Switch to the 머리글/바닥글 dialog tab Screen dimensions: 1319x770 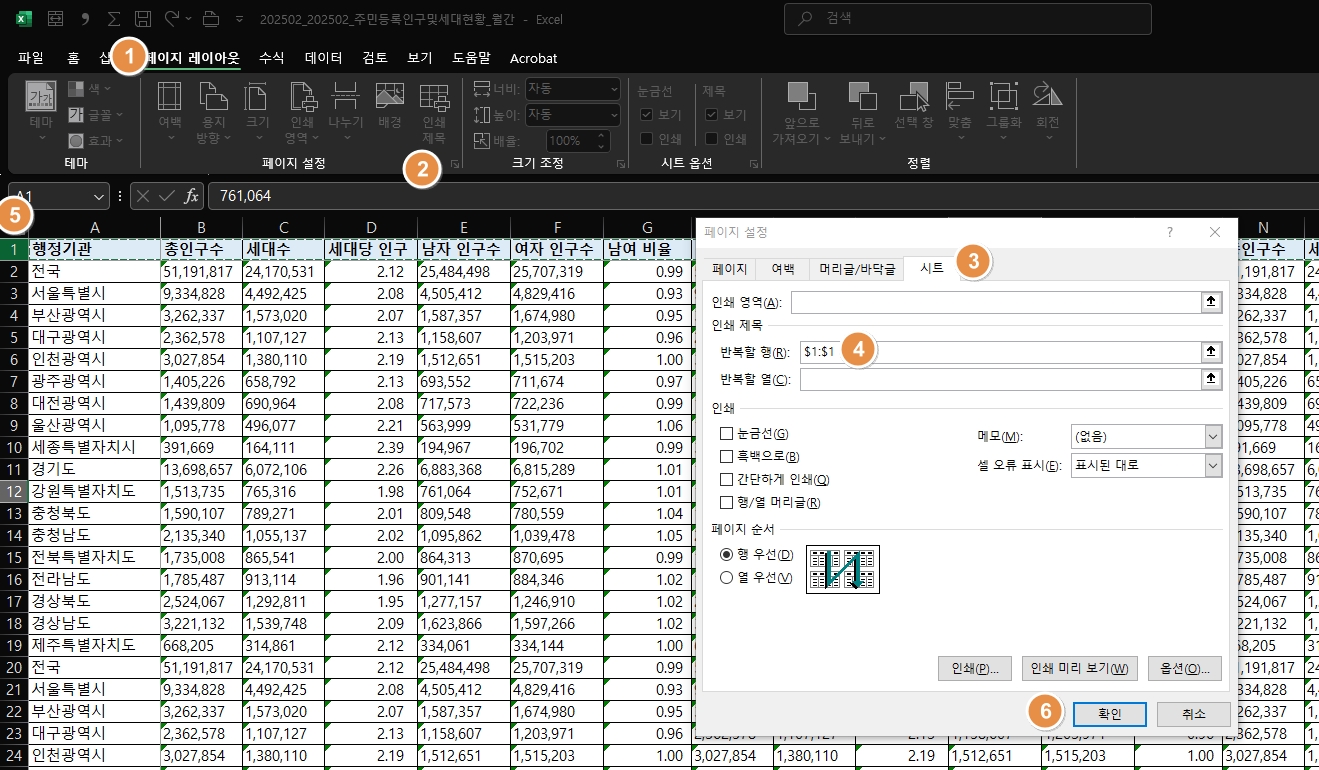tap(857, 269)
